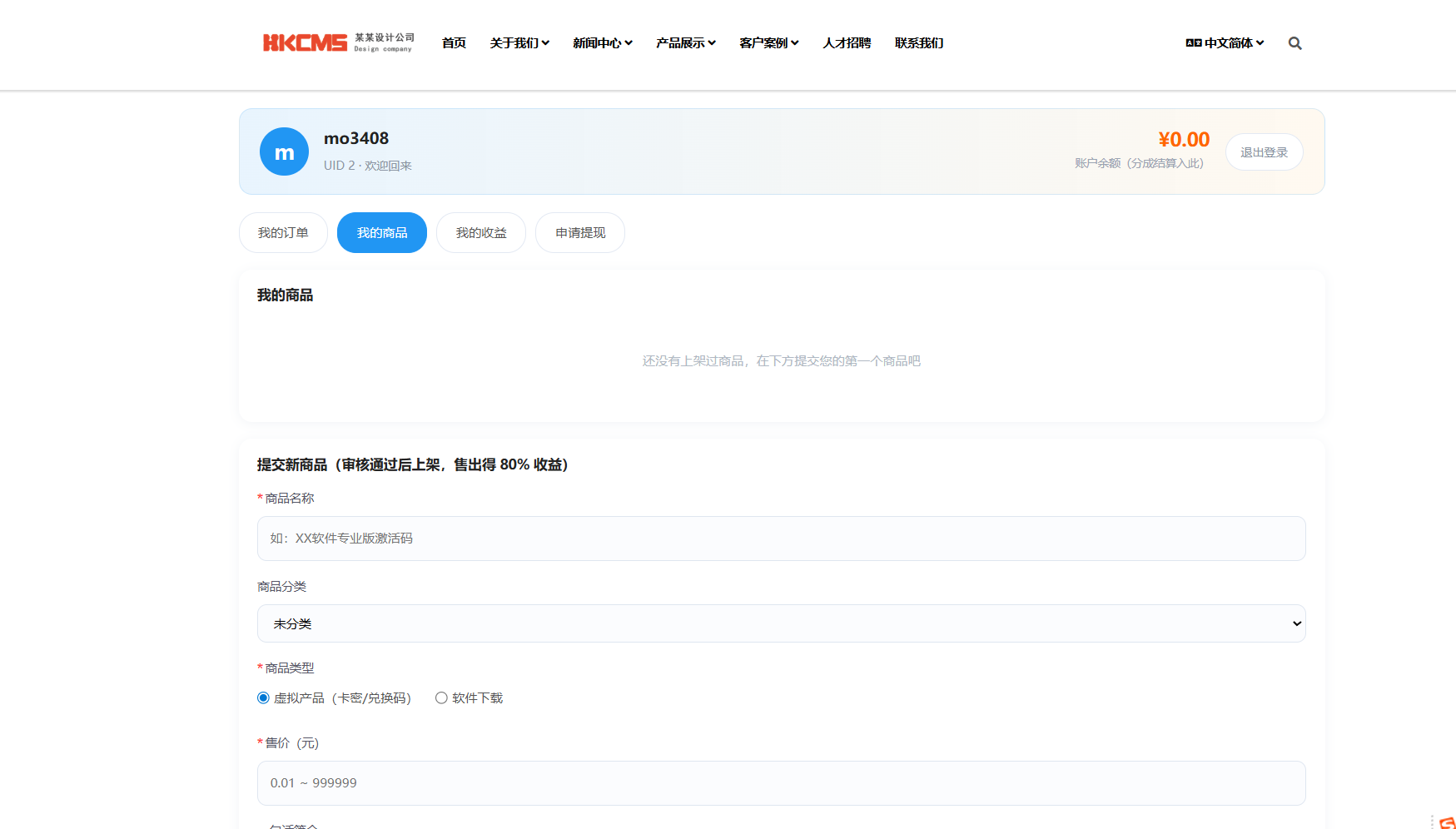Click the blue user avatar circle

click(x=284, y=151)
